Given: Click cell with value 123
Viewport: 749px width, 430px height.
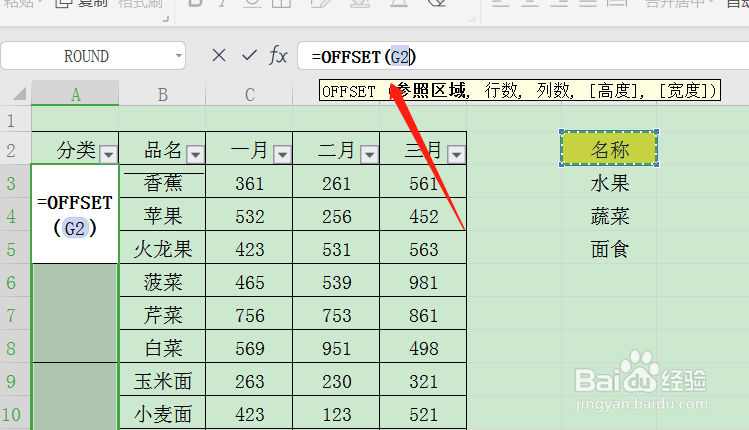Looking at the screenshot, I should click(x=336, y=413).
